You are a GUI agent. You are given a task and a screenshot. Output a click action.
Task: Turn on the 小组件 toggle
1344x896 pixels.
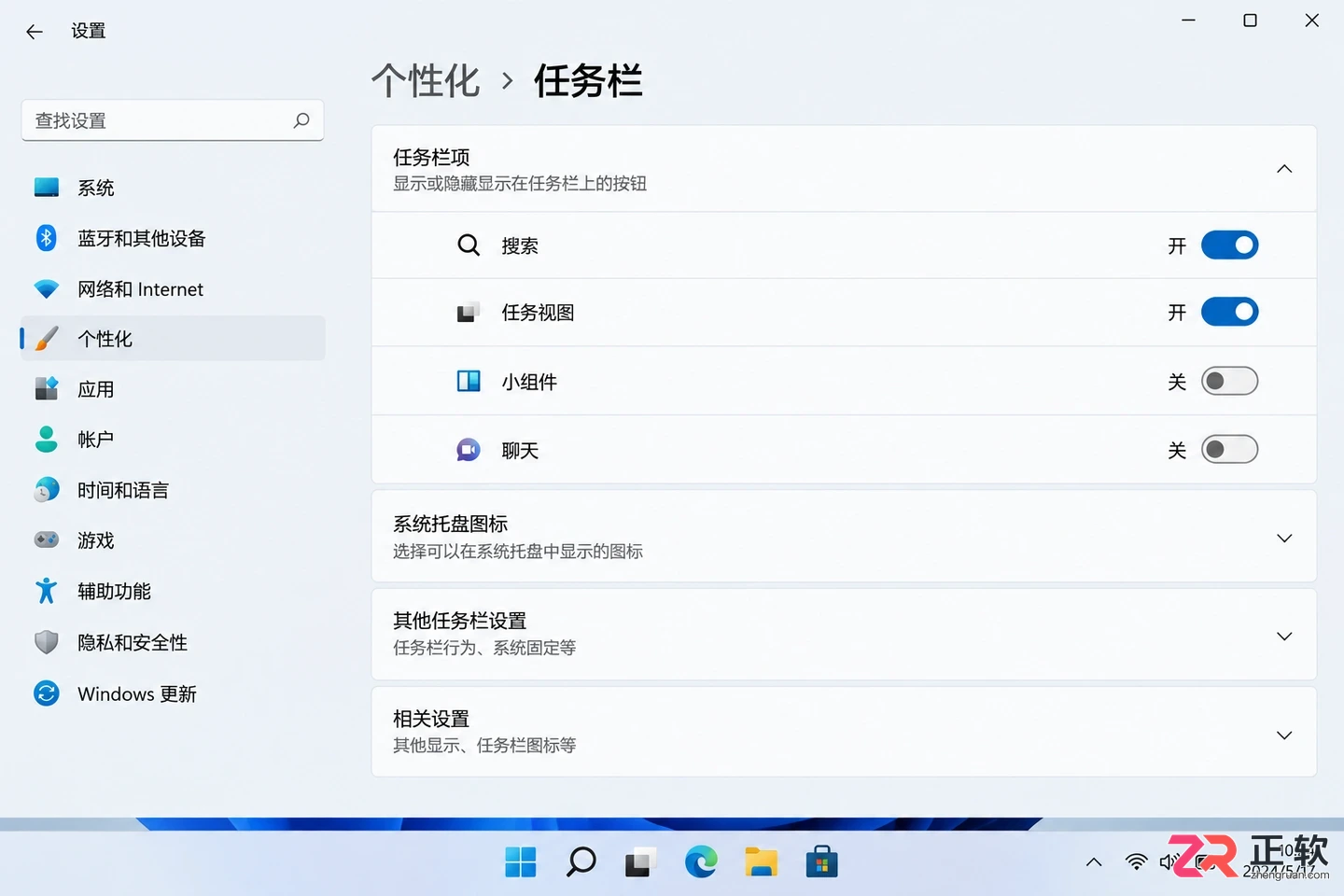click(x=1229, y=381)
